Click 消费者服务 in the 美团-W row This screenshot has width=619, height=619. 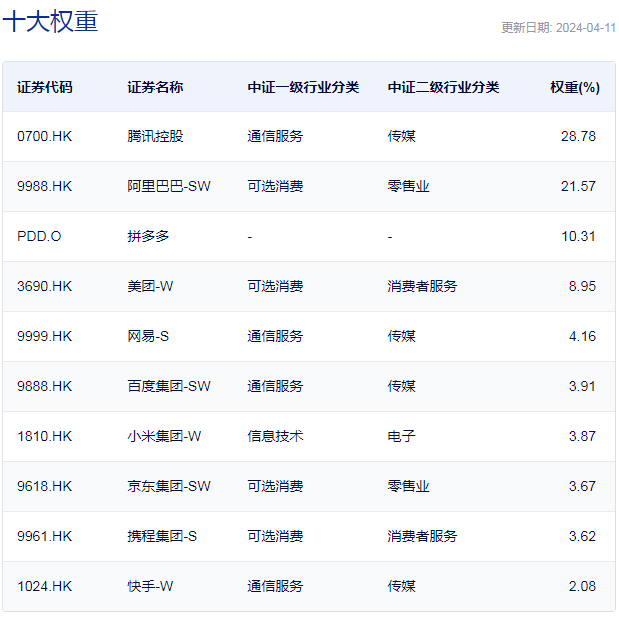coord(422,286)
